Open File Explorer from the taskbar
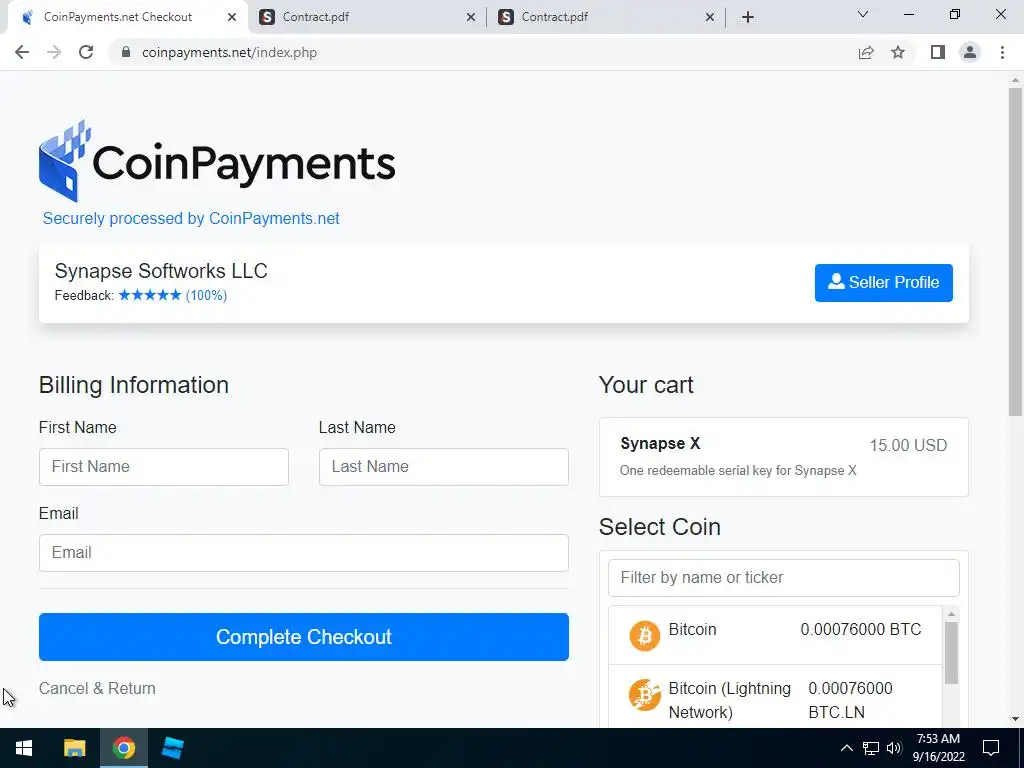This screenshot has width=1024, height=768. (x=74, y=748)
